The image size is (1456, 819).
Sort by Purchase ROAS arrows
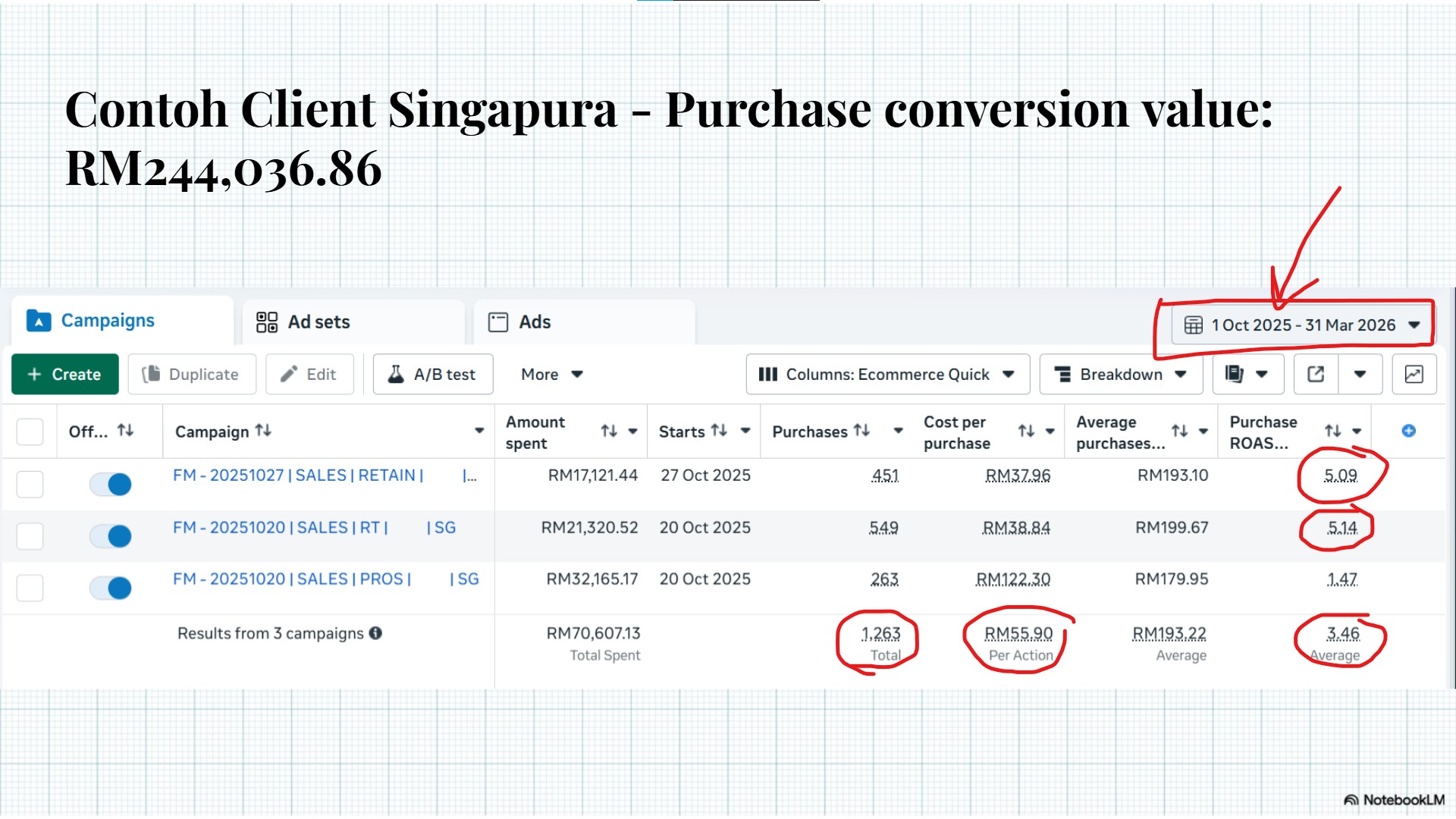(x=1332, y=431)
